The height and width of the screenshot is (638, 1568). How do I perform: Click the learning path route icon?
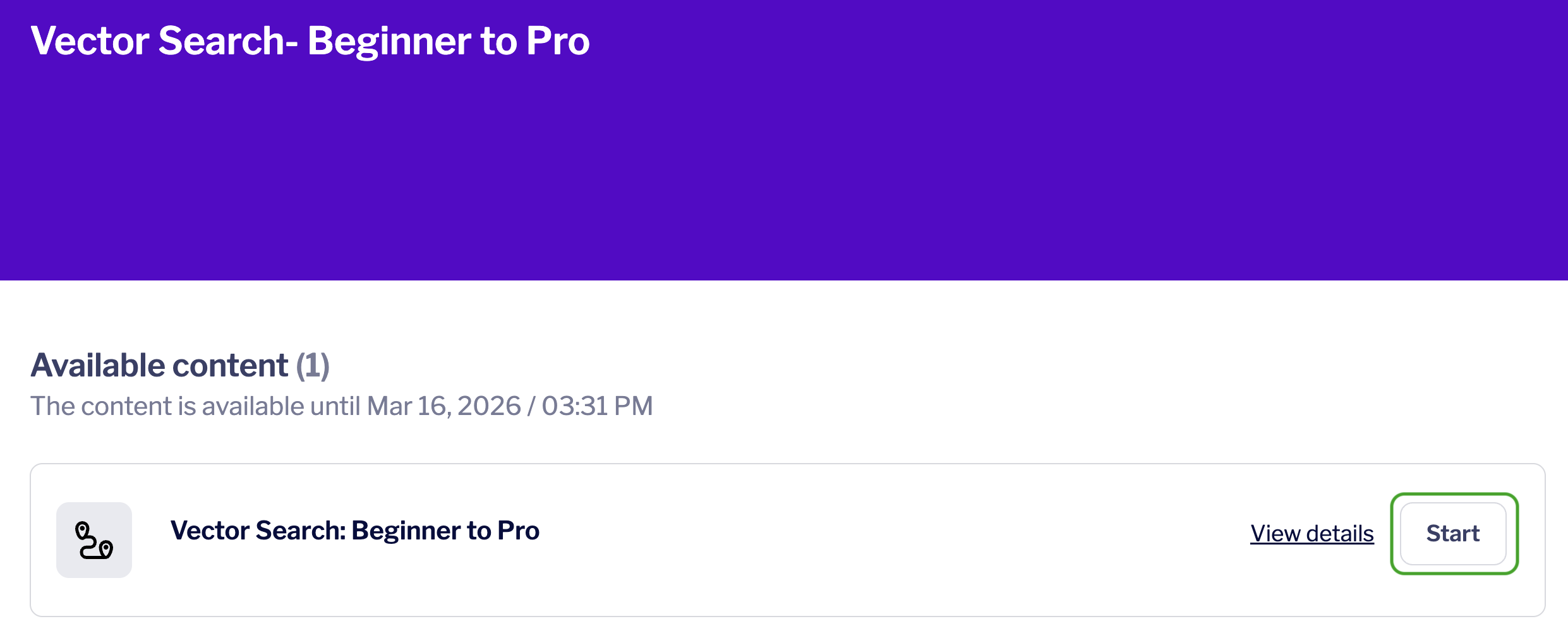coord(94,540)
